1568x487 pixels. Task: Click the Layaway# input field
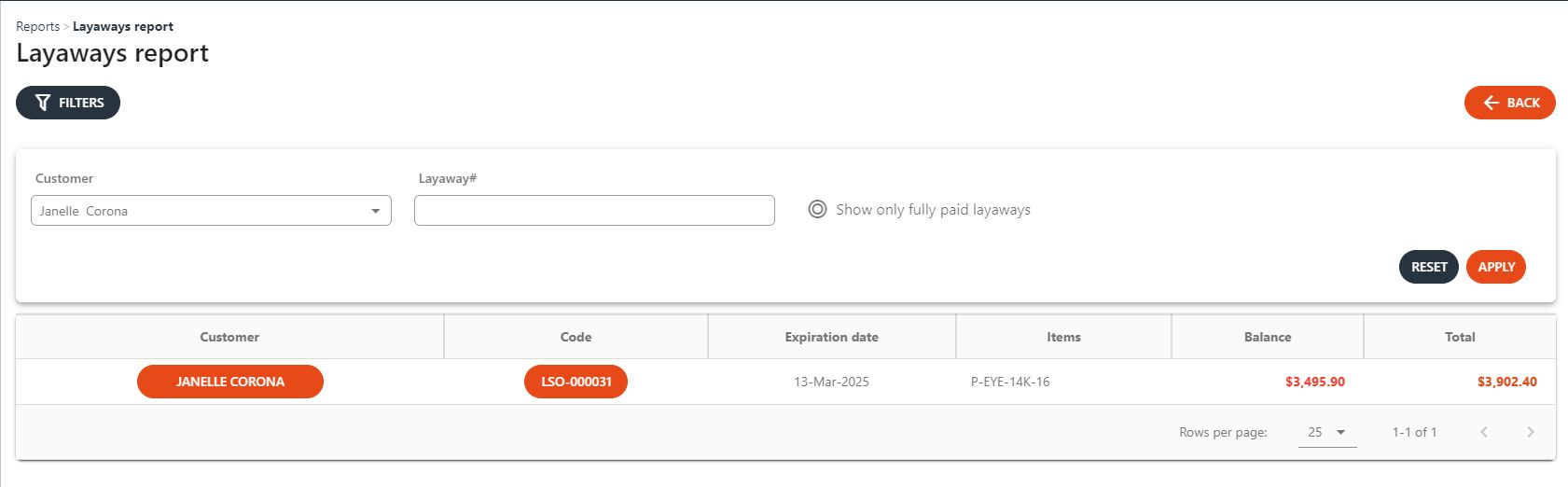(594, 211)
